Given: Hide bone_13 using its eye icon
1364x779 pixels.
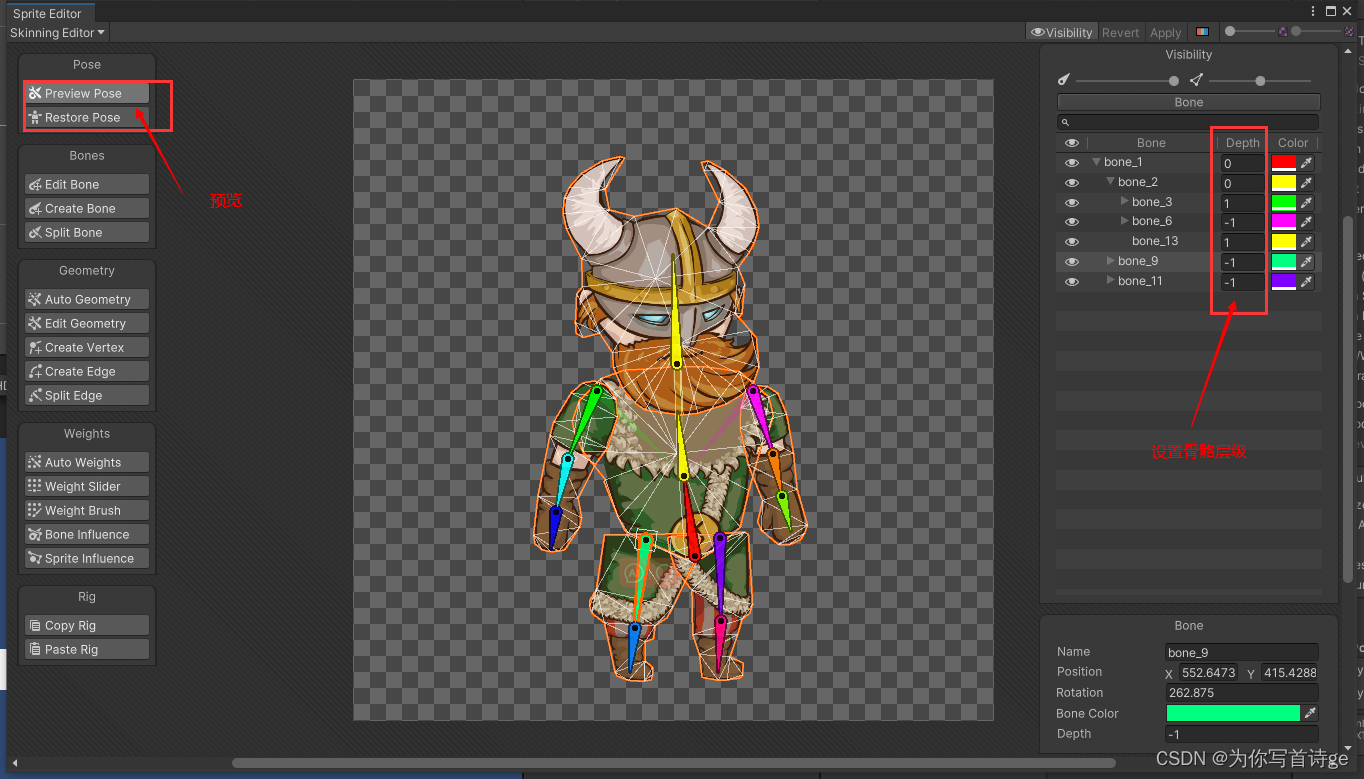Looking at the screenshot, I should (x=1072, y=241).
